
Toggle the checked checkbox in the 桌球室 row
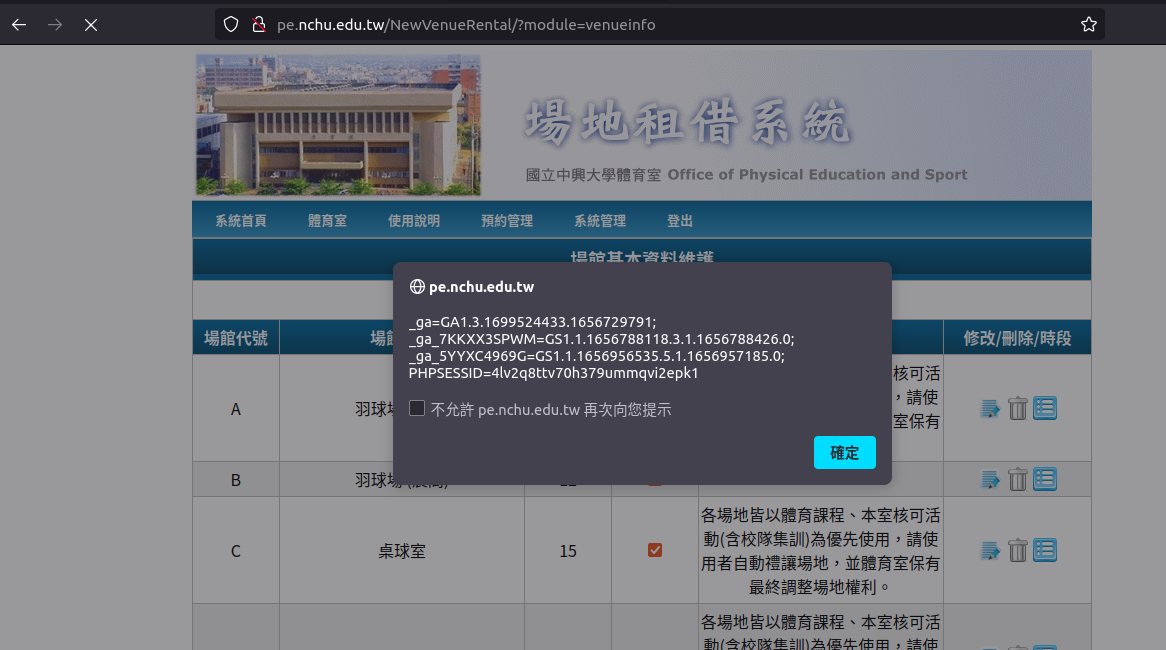[x=654, y=550]
